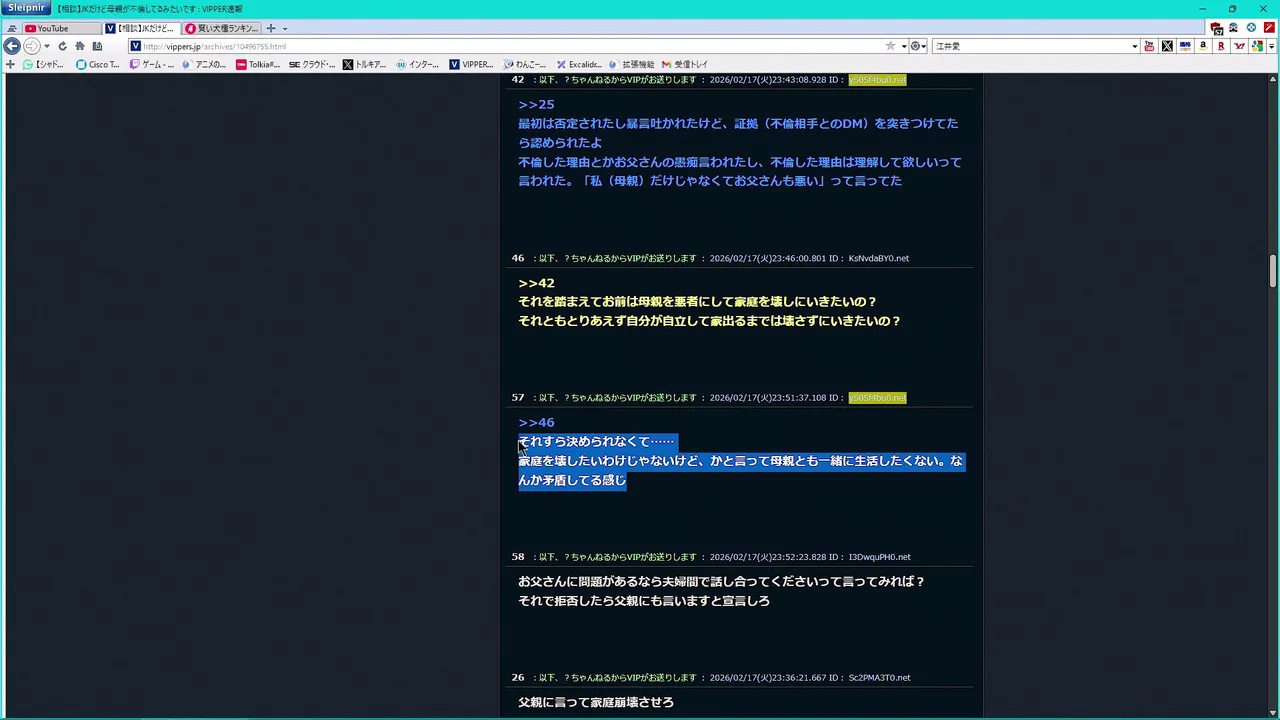Click the line starting お父さんに問題があるなら
1280x720 pixels.
click(722, 581)
